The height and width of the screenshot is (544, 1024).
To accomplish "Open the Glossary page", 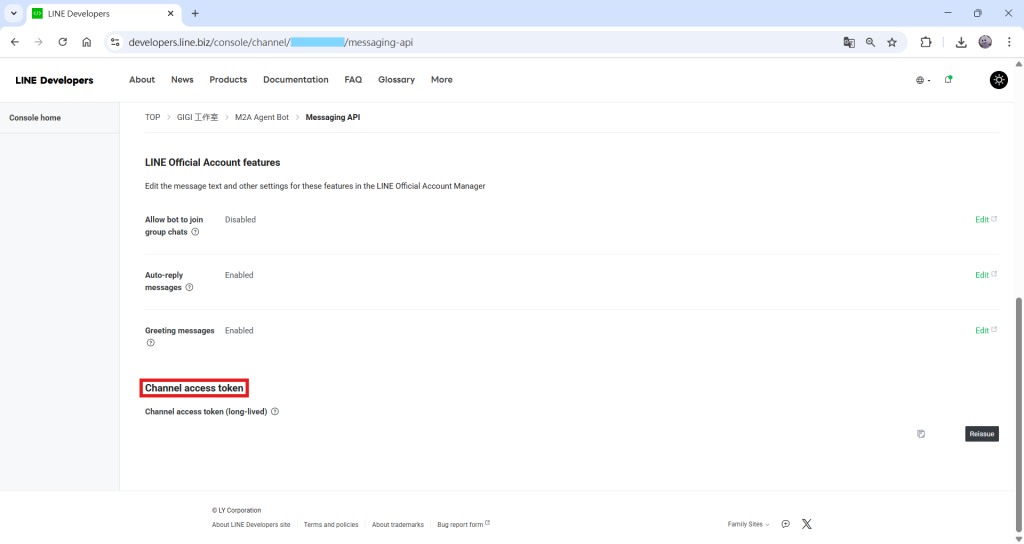I will click(x=396, y=80).
